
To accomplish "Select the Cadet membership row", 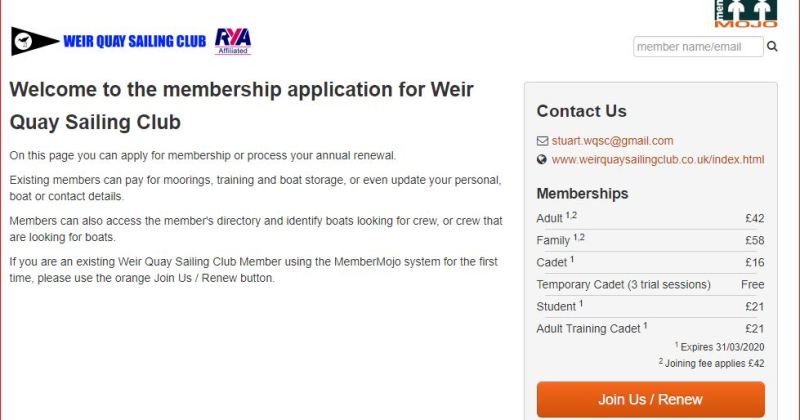I will 650,262.
